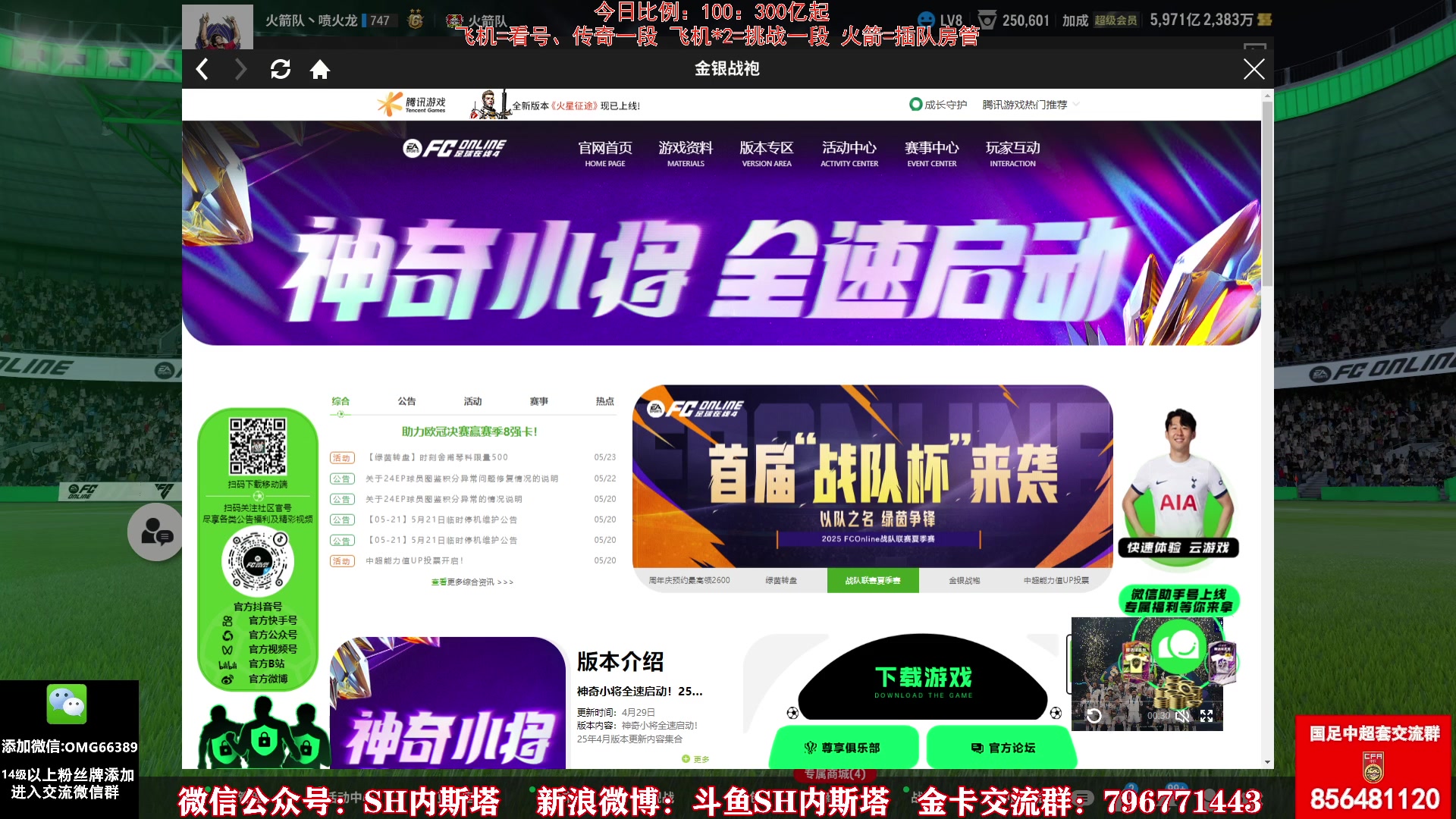Open 赛事中心 EVENT CENTER menu
Screen dimensions: 1456x819
(932, 152)
